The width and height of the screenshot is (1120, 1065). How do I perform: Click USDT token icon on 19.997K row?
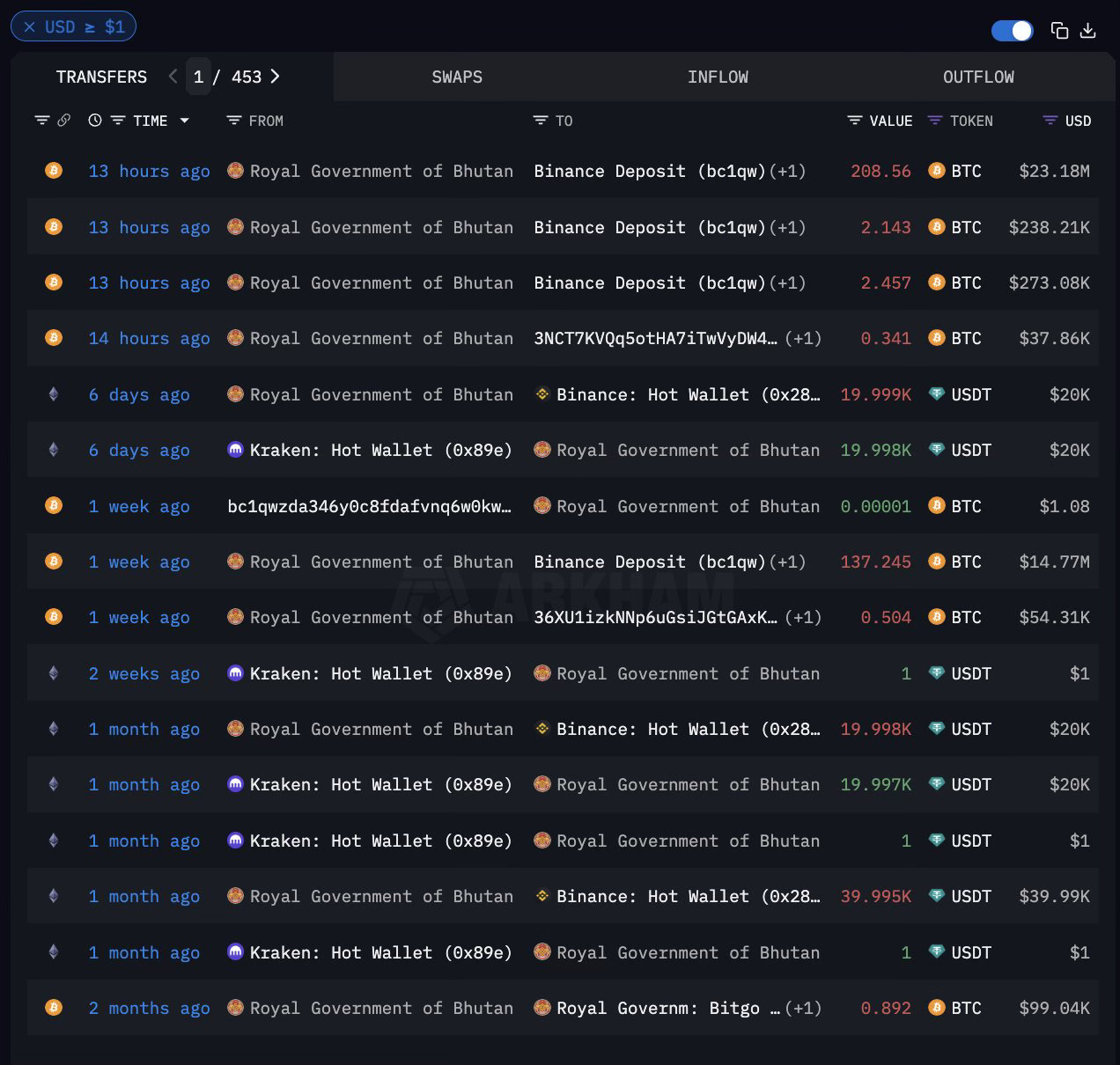(937, 784)
